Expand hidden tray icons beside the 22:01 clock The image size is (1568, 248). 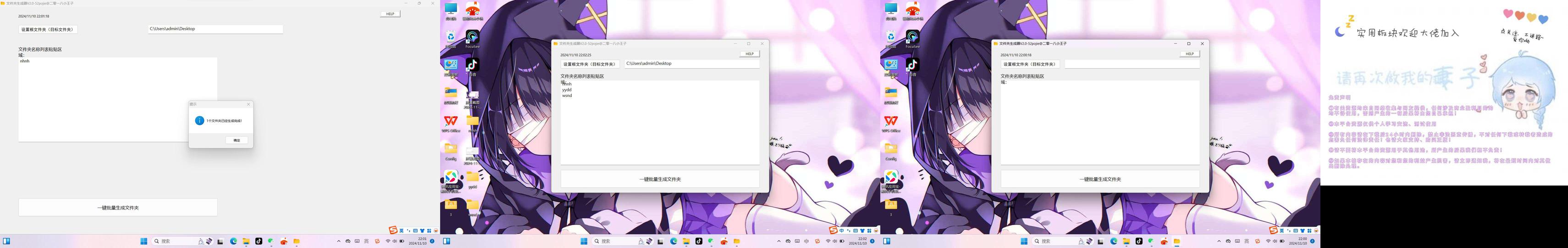tap(338, 241)
